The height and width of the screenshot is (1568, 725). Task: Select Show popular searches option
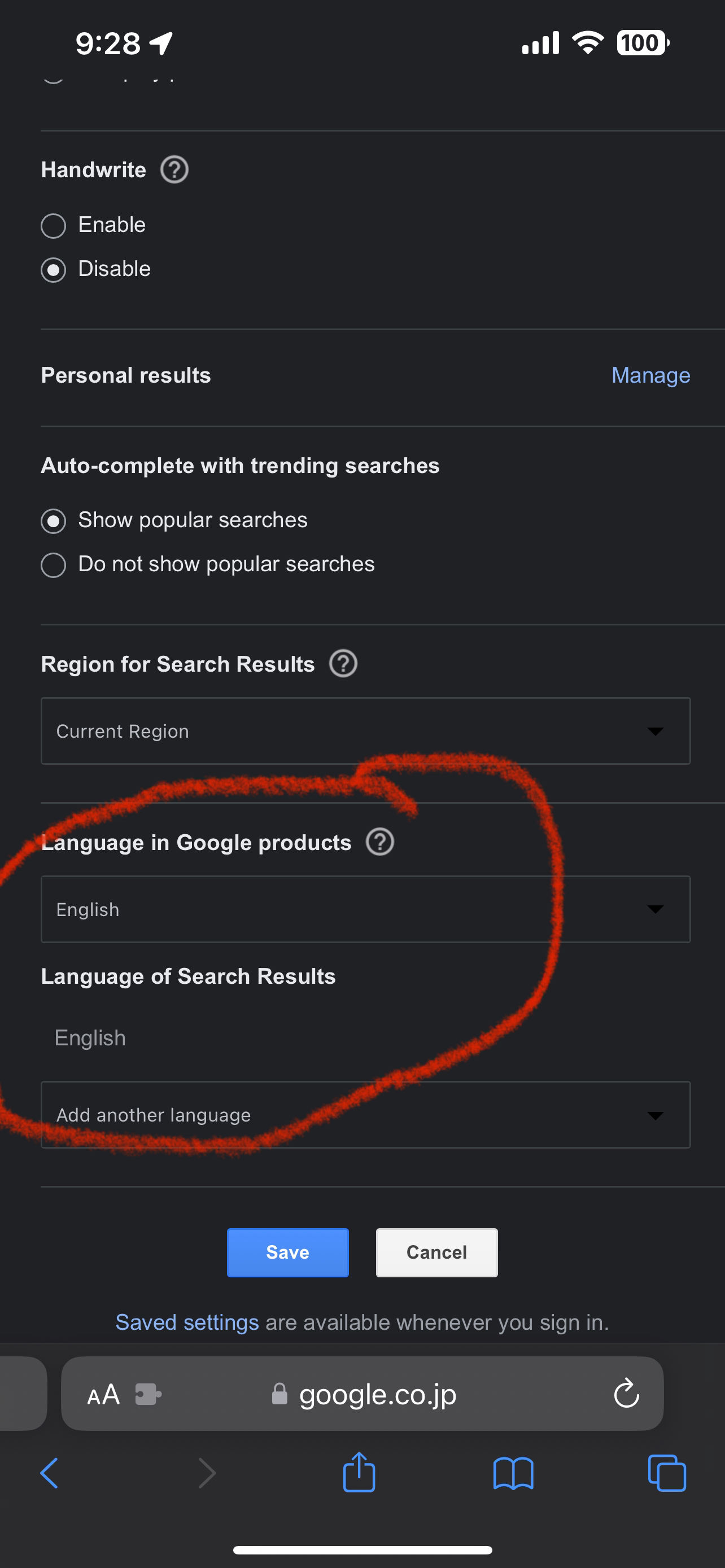pyautogui.click(x=54, y=521)
